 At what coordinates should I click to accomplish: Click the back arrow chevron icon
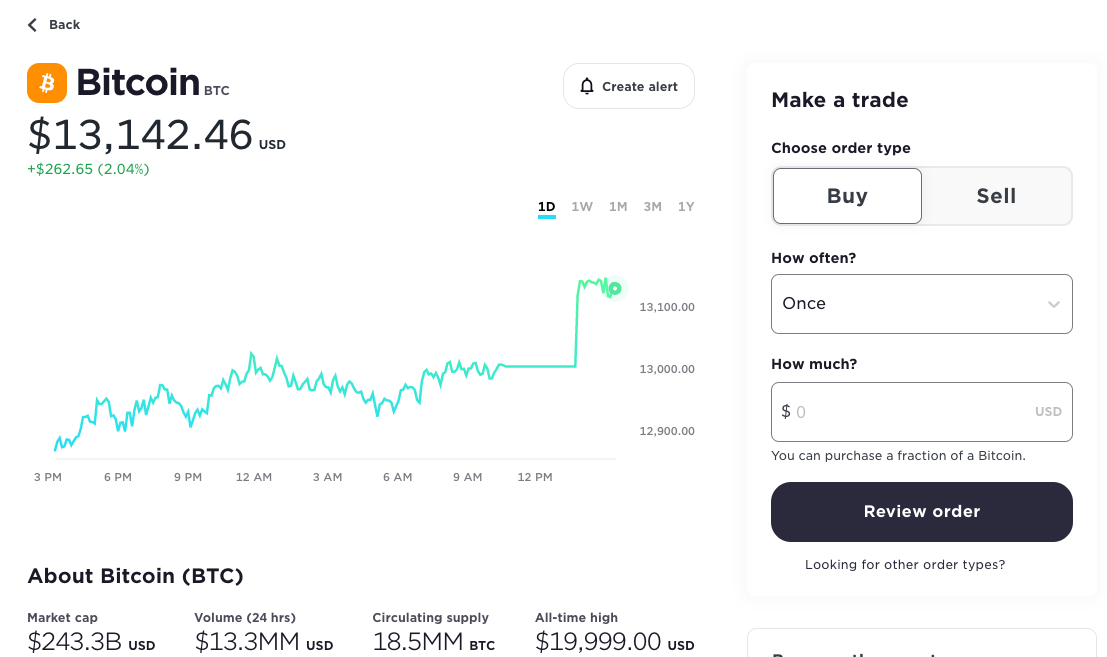tap(32, 25)
